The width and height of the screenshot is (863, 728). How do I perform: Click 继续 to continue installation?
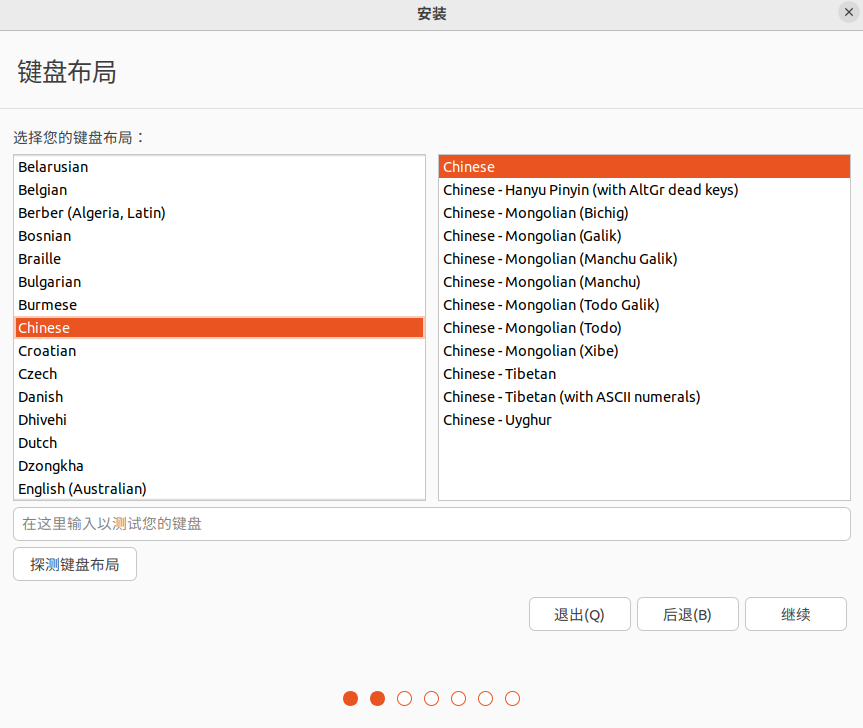coord(795,614)
